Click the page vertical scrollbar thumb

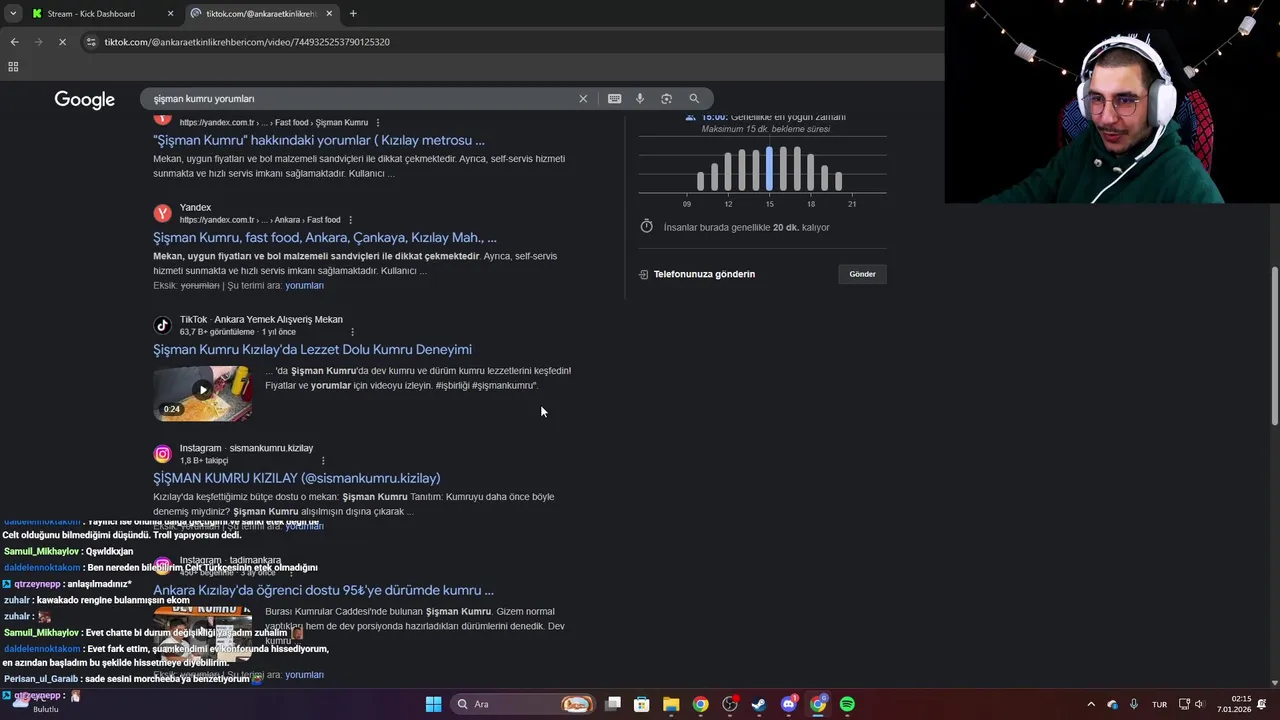1274,345
